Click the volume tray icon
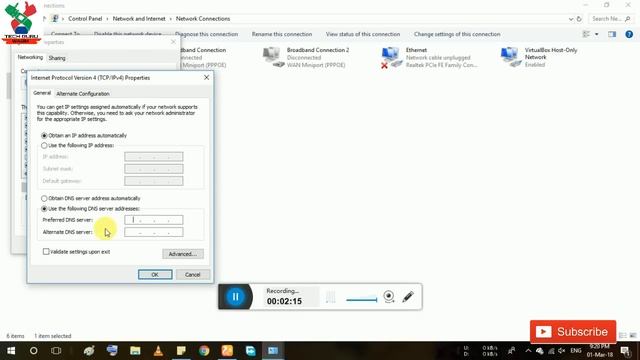Viewport: 640px width, 360px height. click(562, 351)
